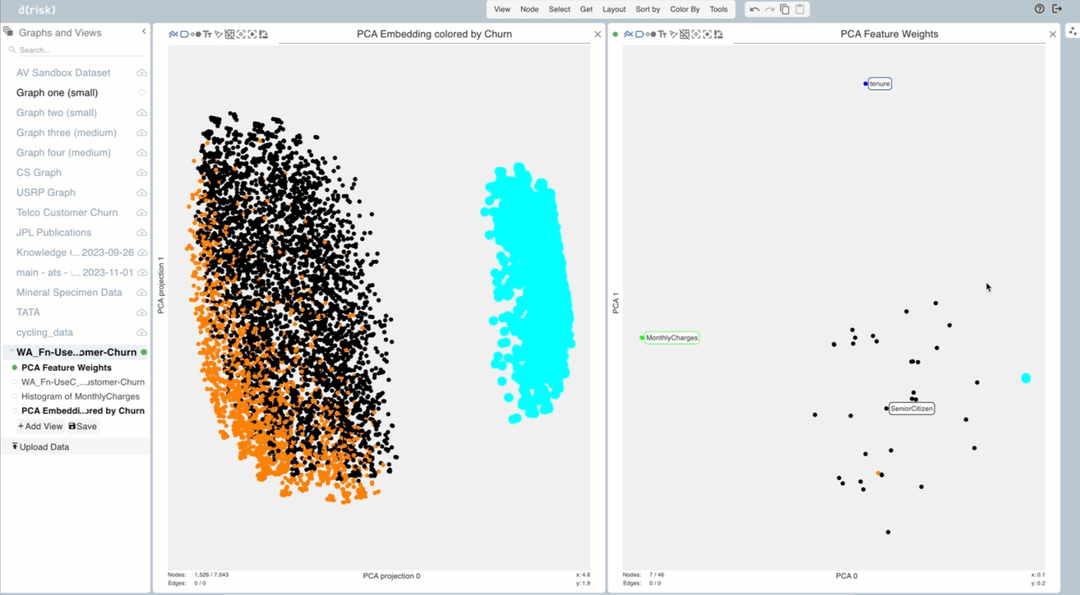The height and width of the screenshot is (595, 1080).
Task: Click the Upload Data button
Action: coord(40,447)
